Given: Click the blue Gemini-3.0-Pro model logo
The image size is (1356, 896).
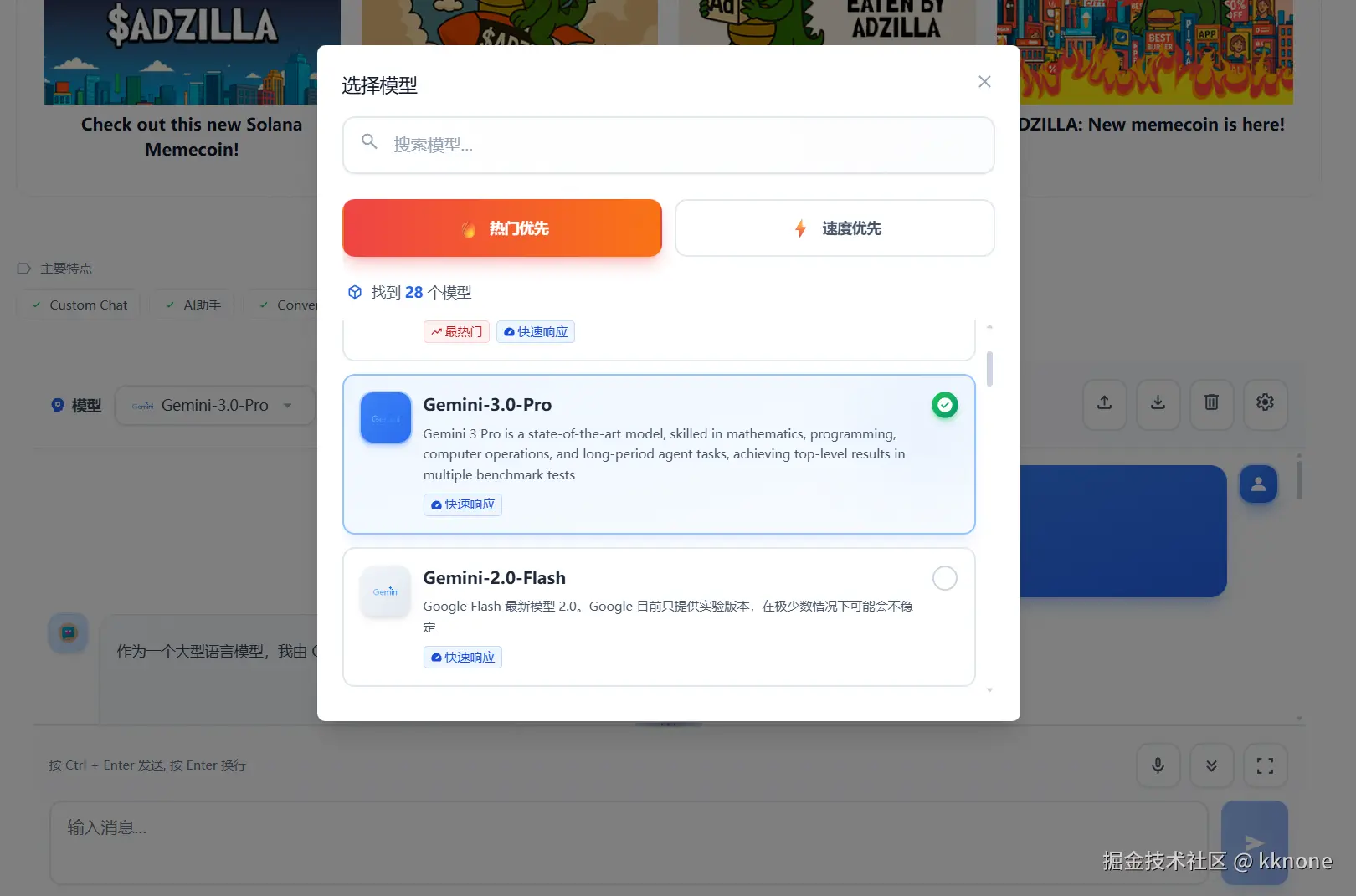Looking at the screenshot, I should [385, 417].
